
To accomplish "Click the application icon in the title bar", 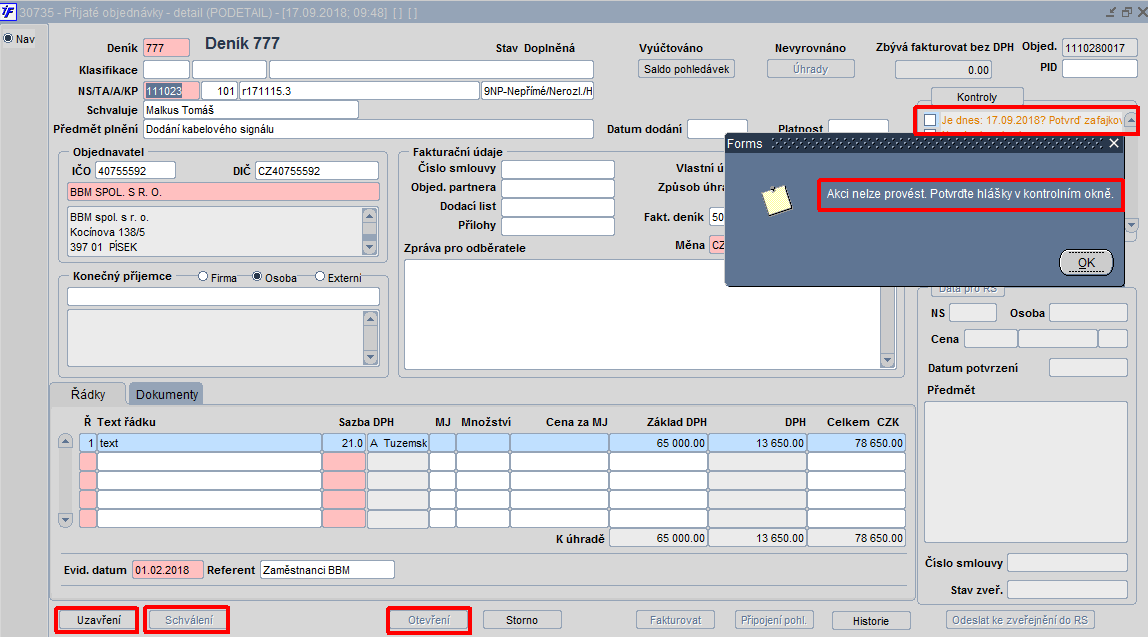I will (8, 12).
